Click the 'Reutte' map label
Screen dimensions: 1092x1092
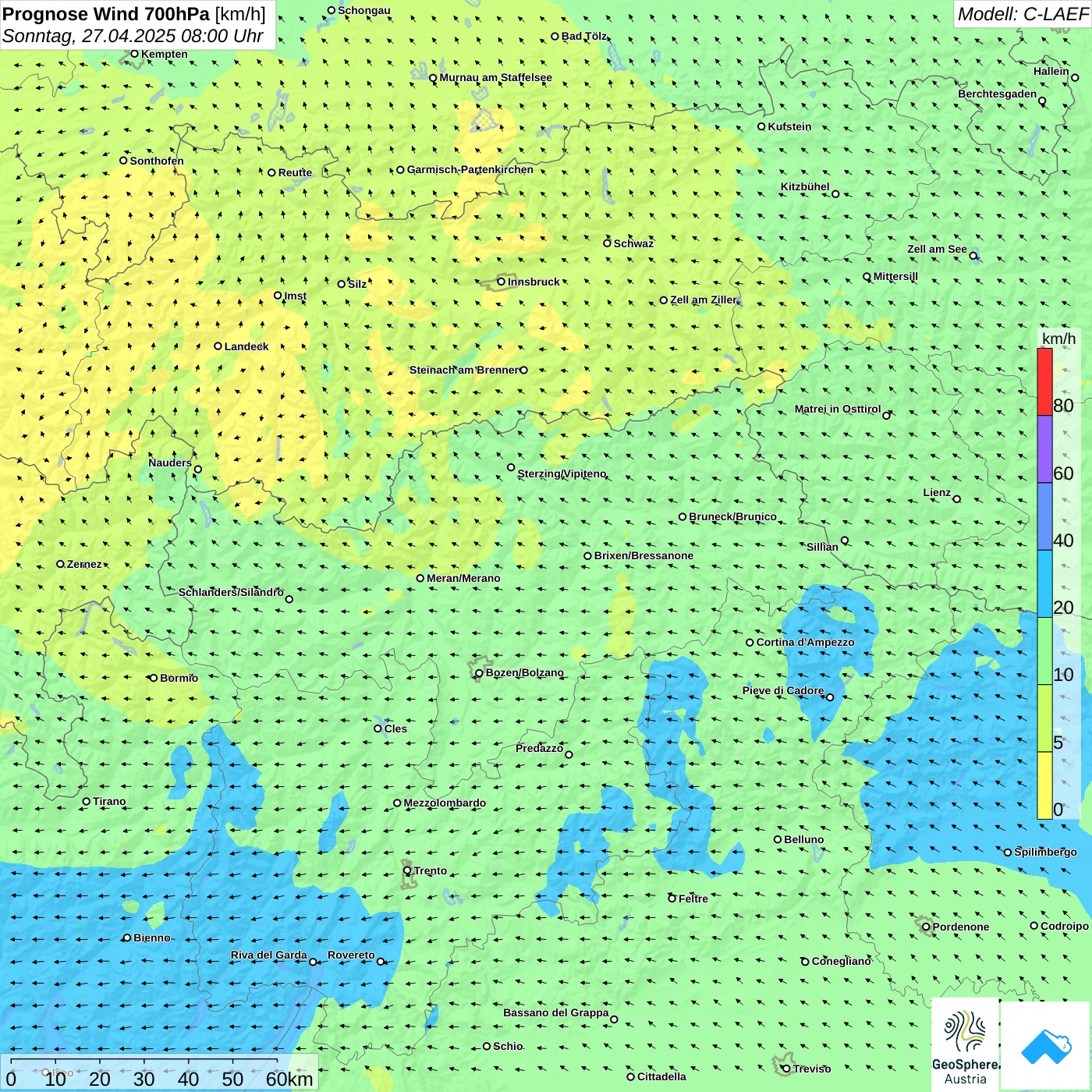pyautogui.click(x=295, y=172)
